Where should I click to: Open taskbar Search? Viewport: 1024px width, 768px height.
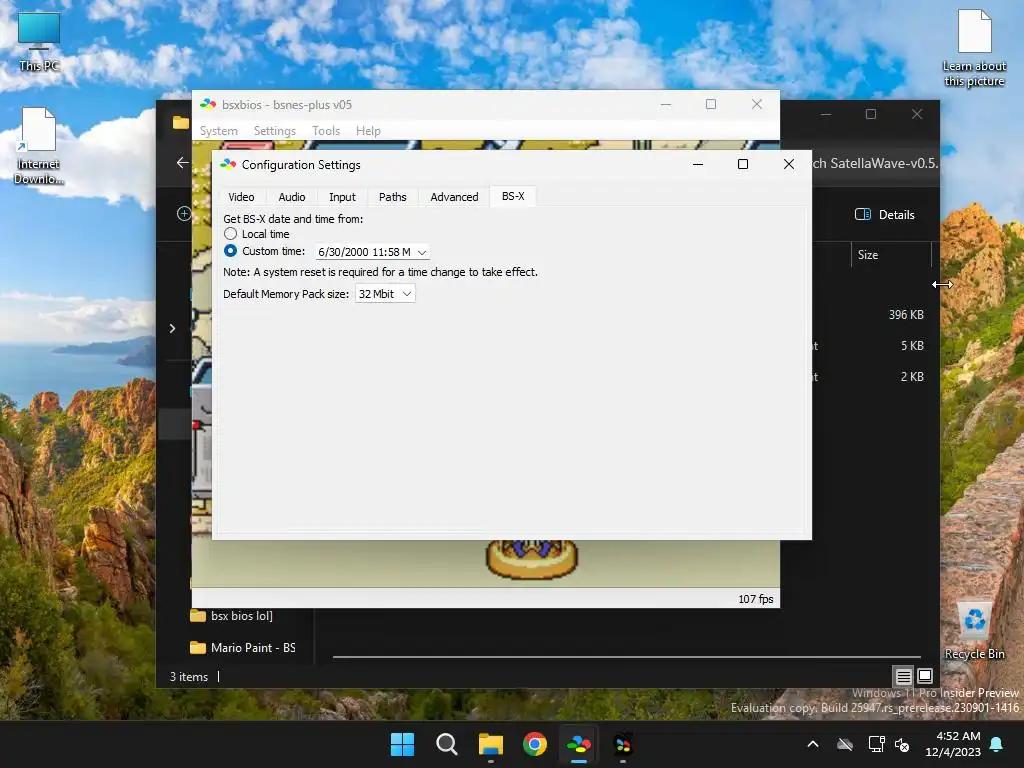[447, 744]
